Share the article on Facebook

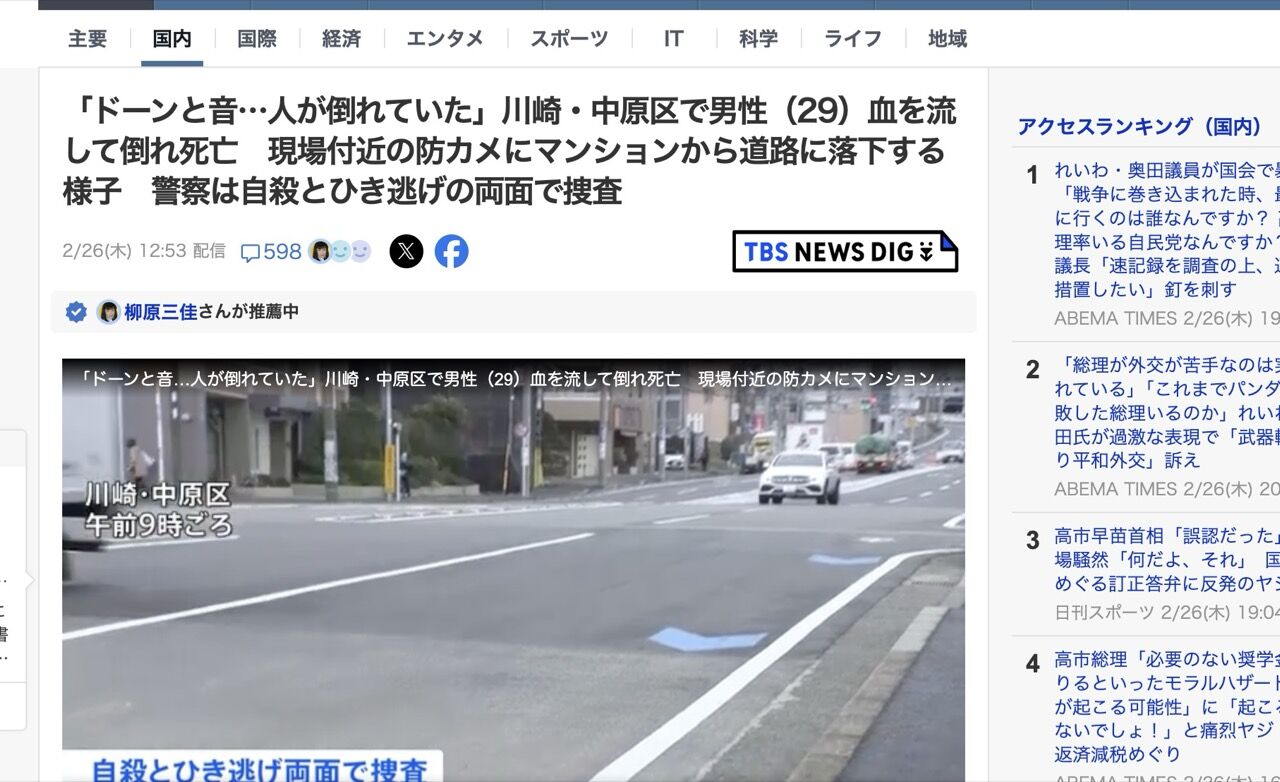pos(451,251)
